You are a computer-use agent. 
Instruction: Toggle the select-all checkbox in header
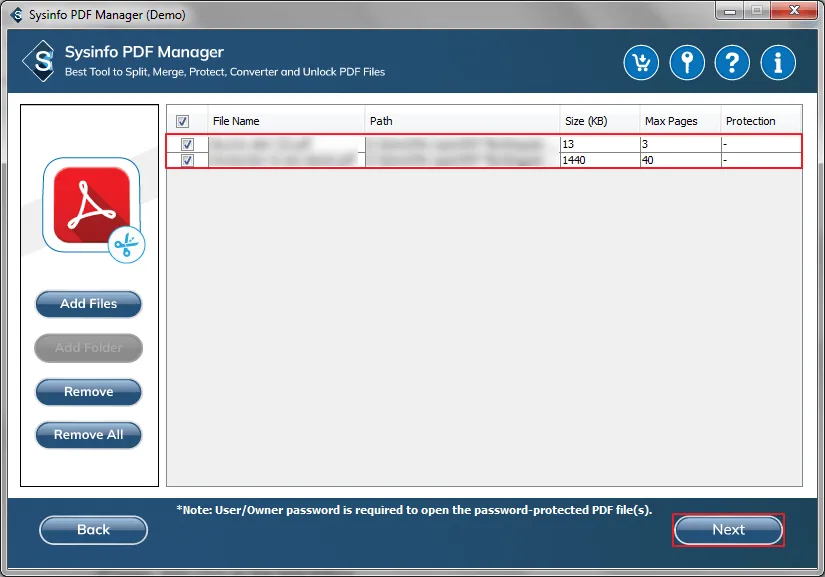[183, 122]
